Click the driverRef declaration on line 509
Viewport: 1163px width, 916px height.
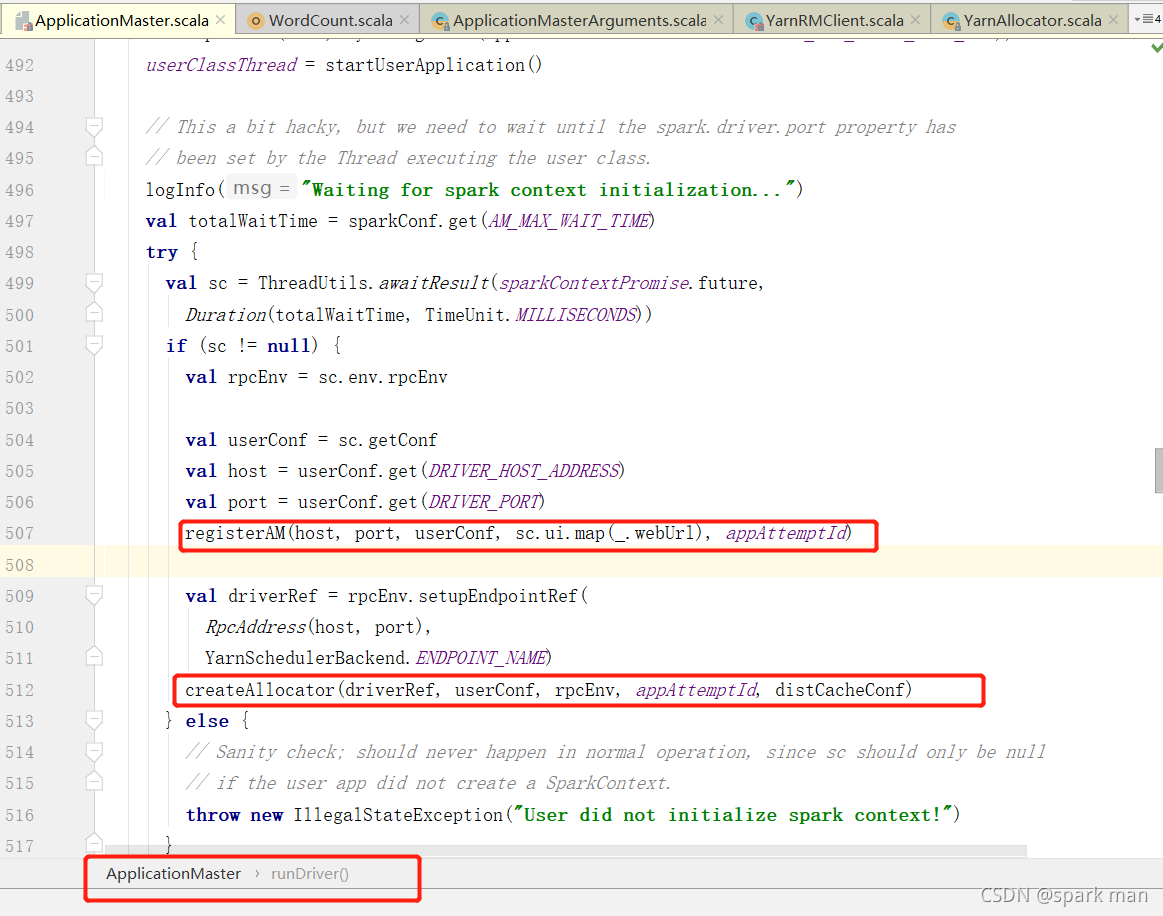point(272,596)
